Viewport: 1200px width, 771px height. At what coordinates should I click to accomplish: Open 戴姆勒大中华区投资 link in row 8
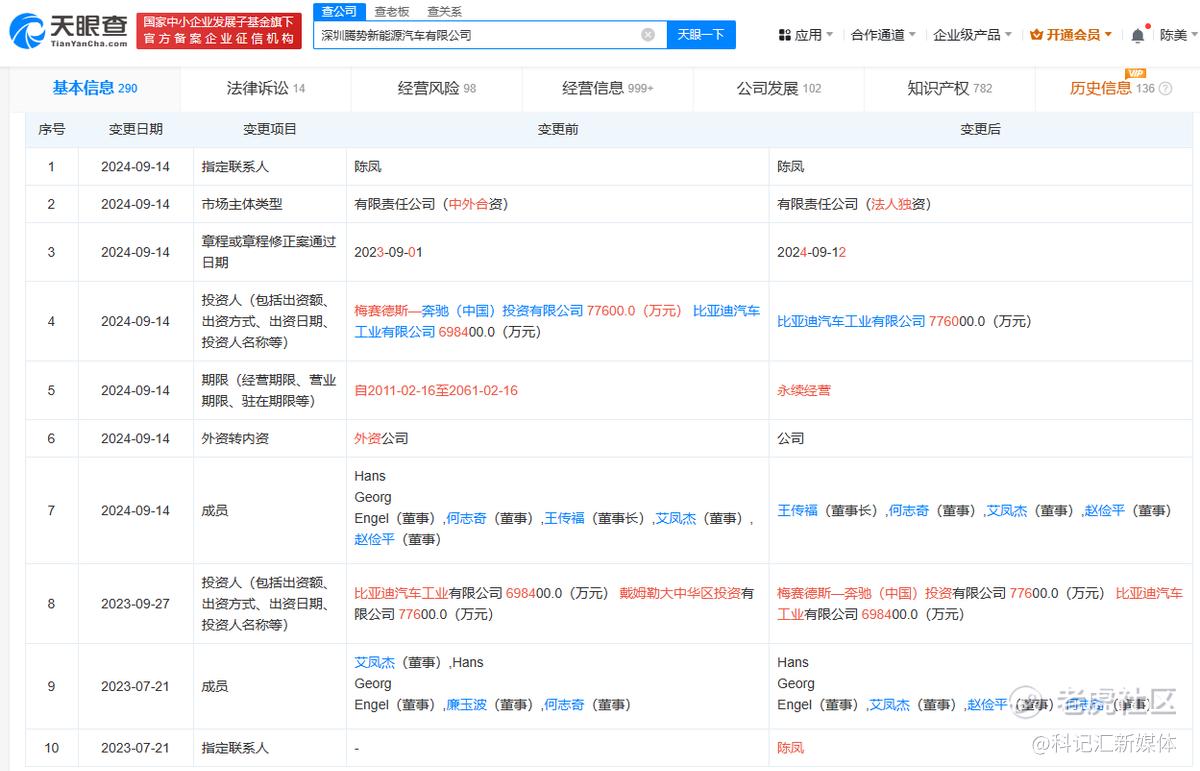pos(680,593)
